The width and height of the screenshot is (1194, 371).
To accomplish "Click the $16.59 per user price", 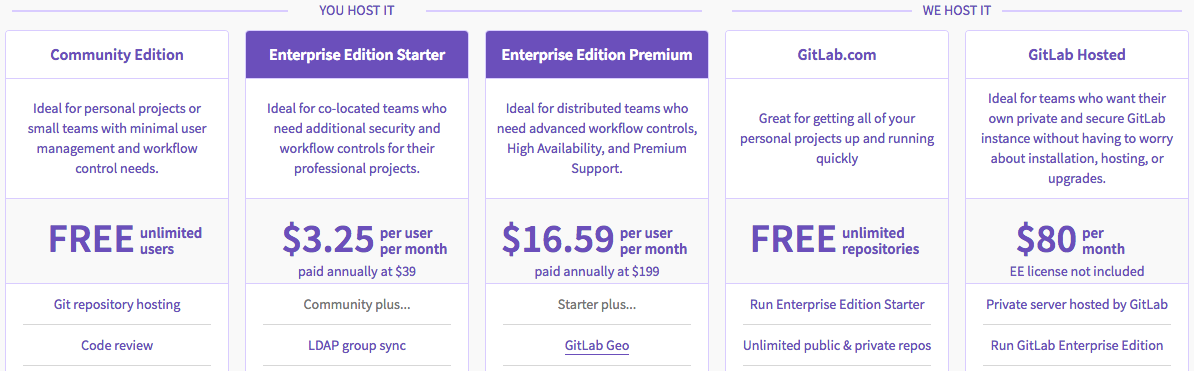I will [x=595, y=239].
